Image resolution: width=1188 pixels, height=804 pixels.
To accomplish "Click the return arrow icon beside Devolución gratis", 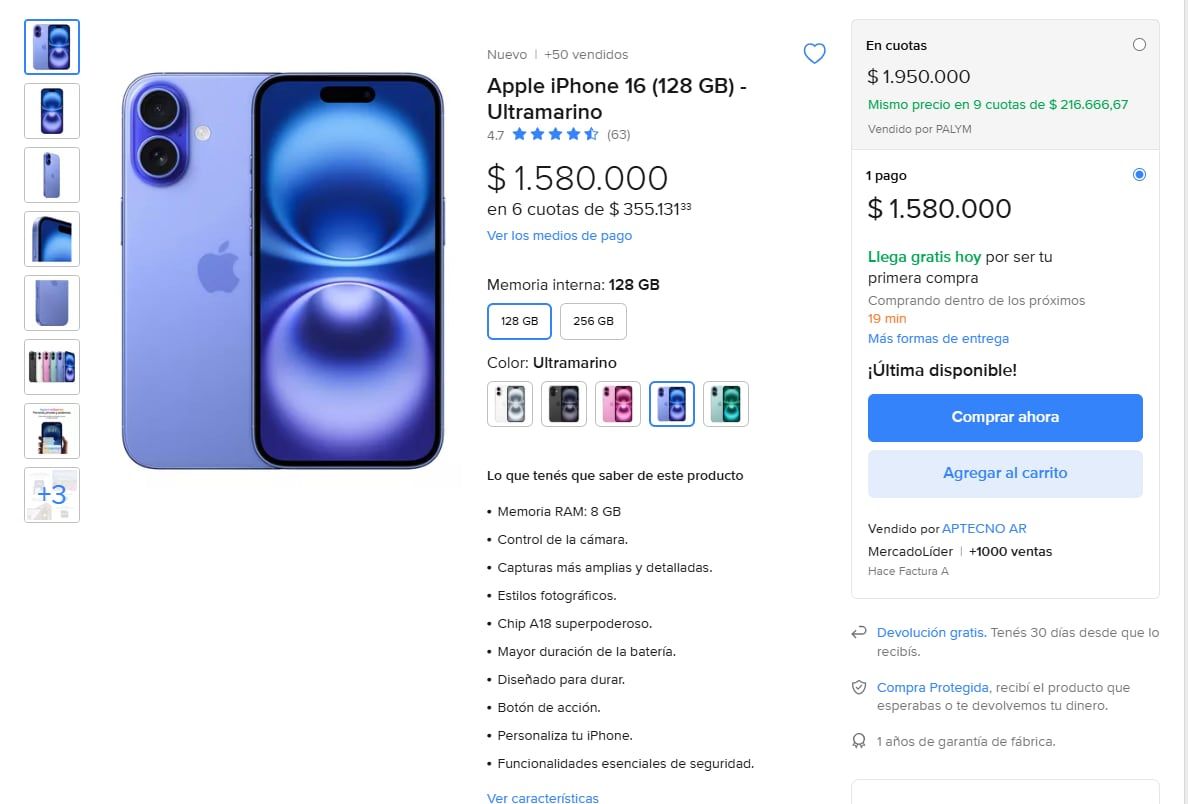I will [x=858, y=632].
